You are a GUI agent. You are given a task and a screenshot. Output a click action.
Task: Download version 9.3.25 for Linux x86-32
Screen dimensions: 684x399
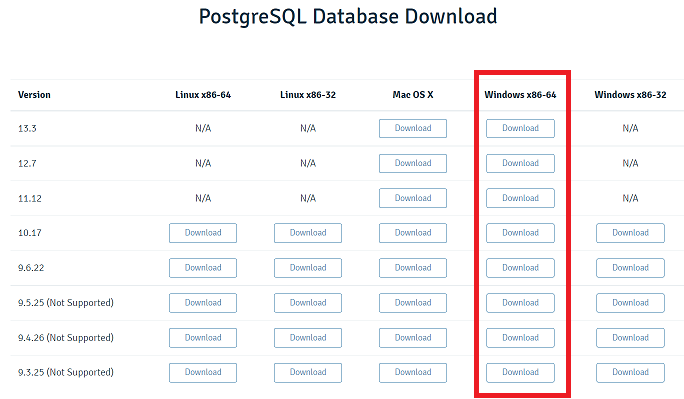(x=308, y=373)
